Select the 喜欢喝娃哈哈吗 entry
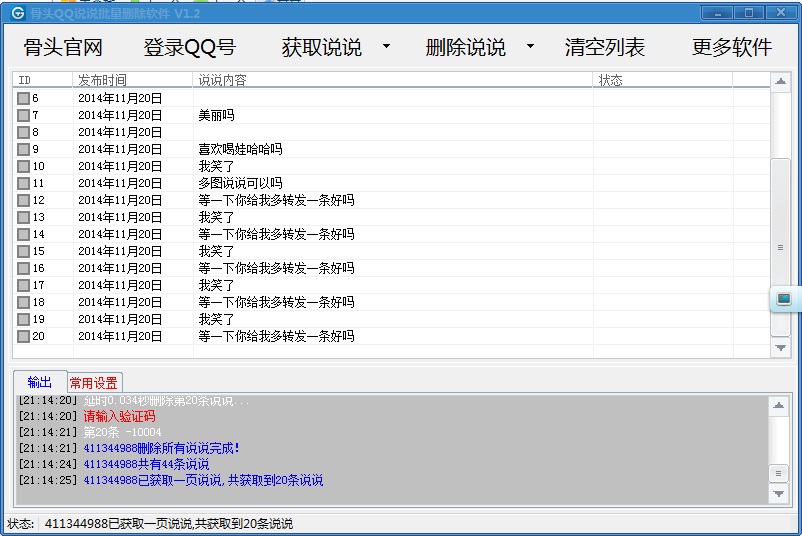This screenshot has width=802, height=536. click(240, 149)
